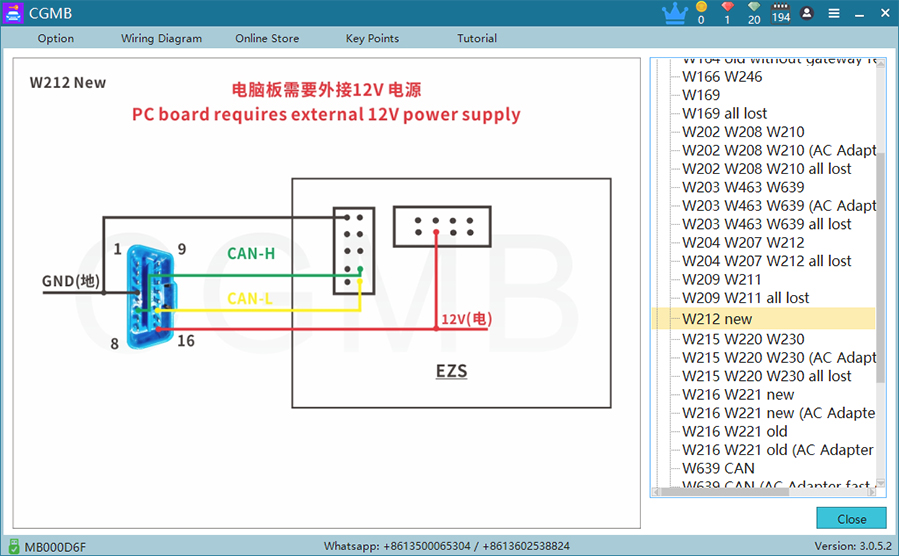The image size is (900, 556).
Task: Click the green diamond icon
Action: click(x=753, y=8)
